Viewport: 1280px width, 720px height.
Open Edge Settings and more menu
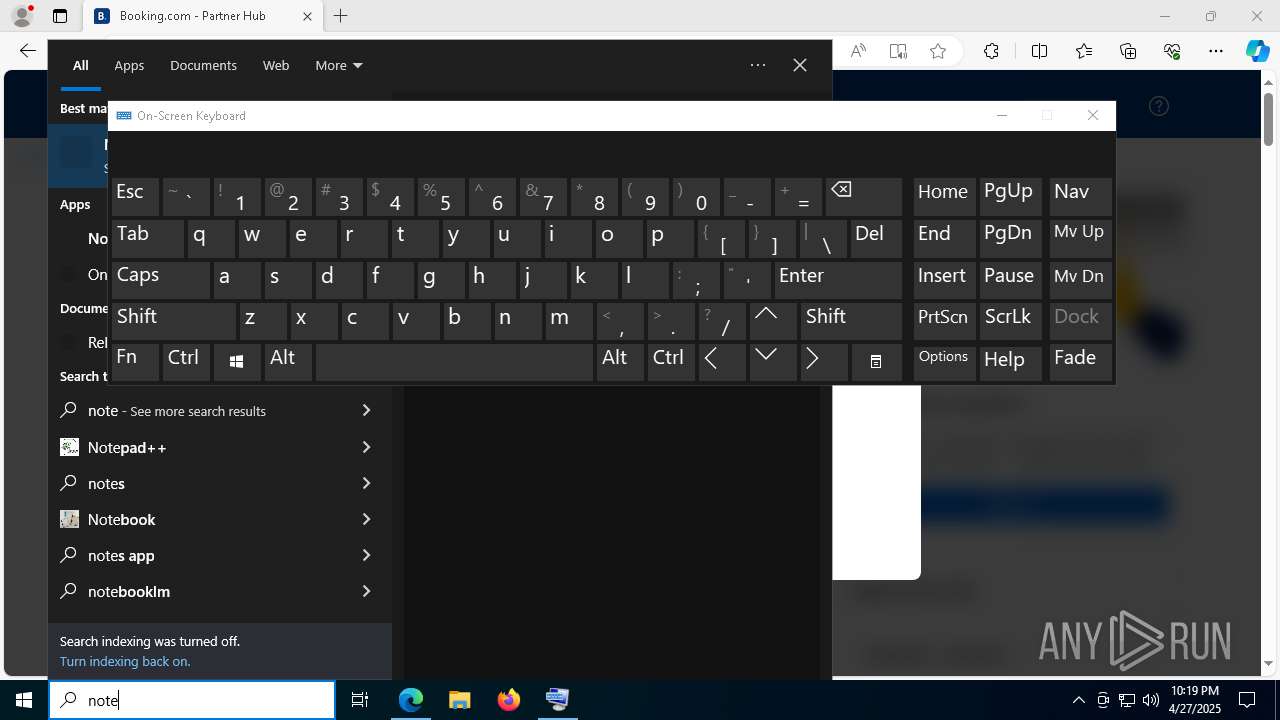pos(1216,51)
